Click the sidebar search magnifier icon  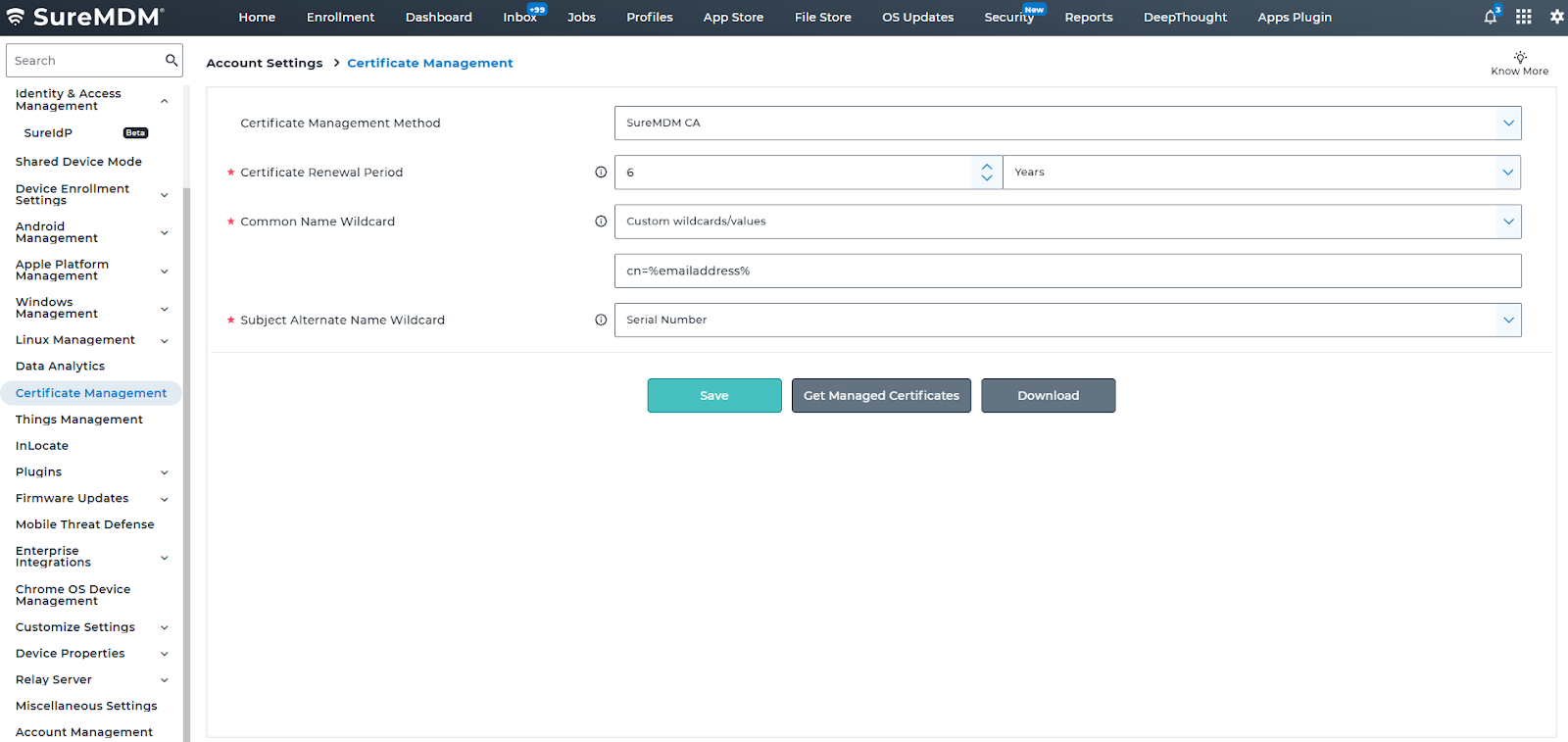click(x=171, y=61)
